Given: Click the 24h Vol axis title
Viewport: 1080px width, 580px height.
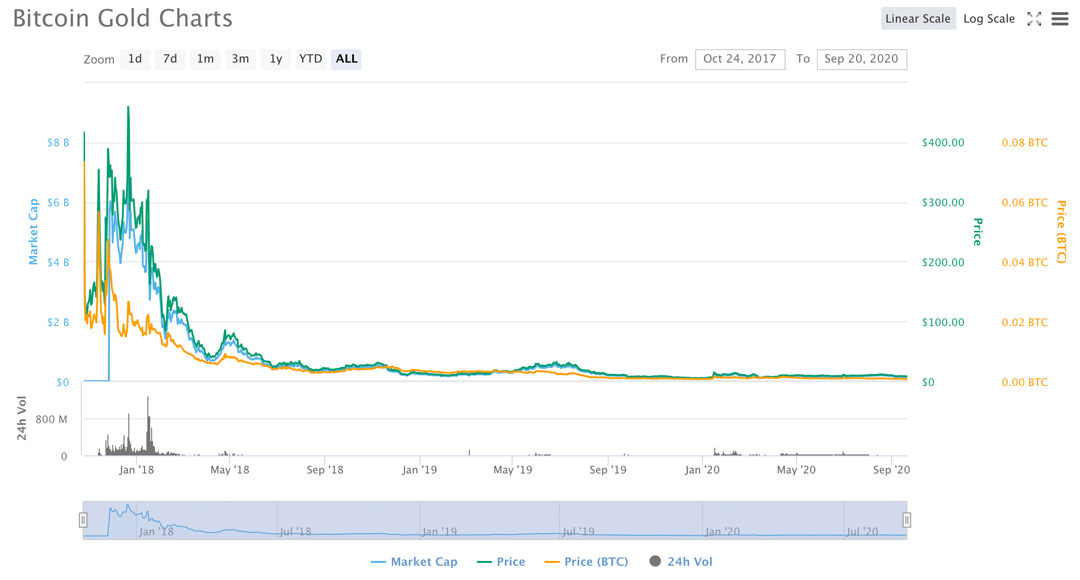Looking at the screenshot, I should click(21, 418).
